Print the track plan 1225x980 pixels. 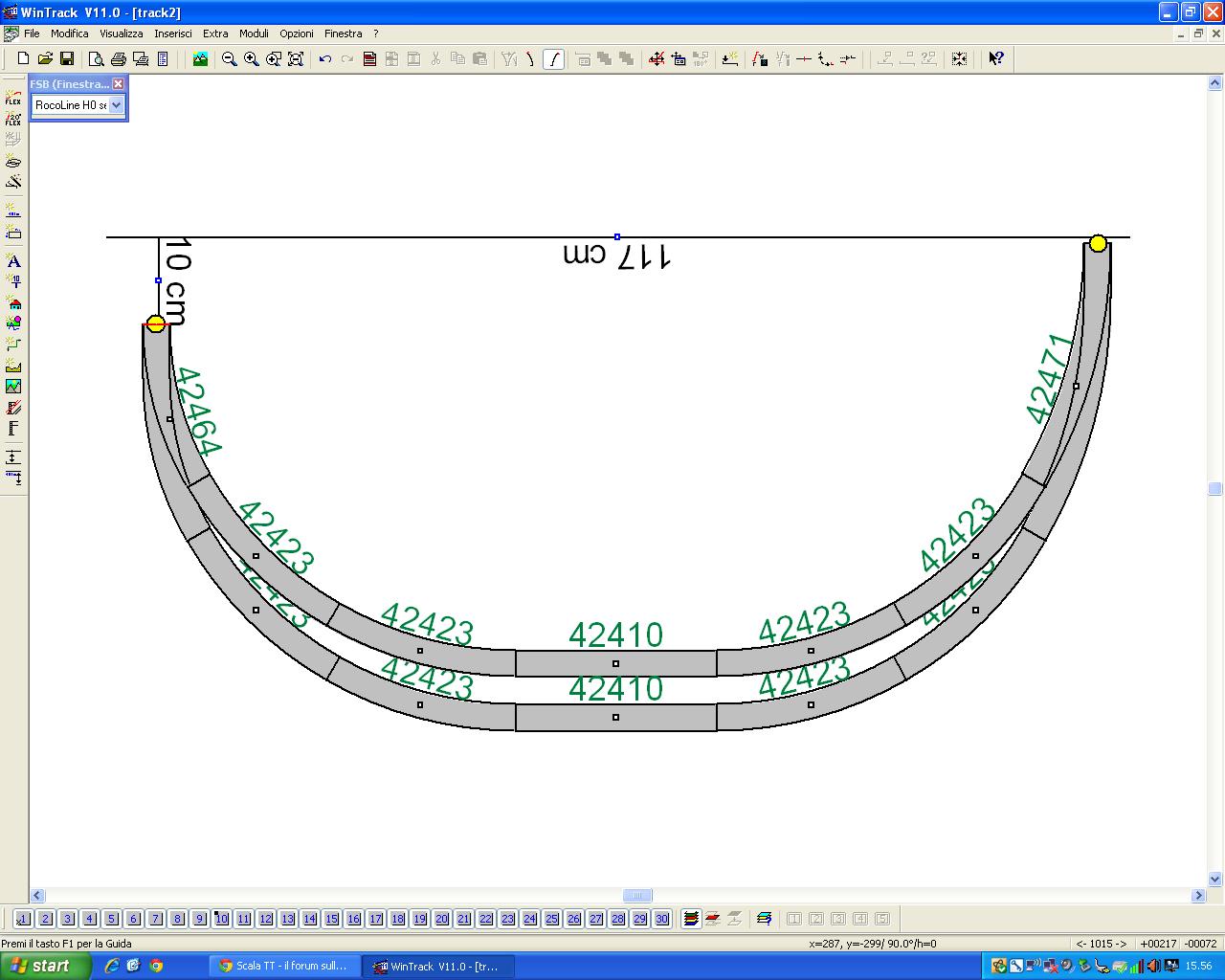click(x=118, y=58)
